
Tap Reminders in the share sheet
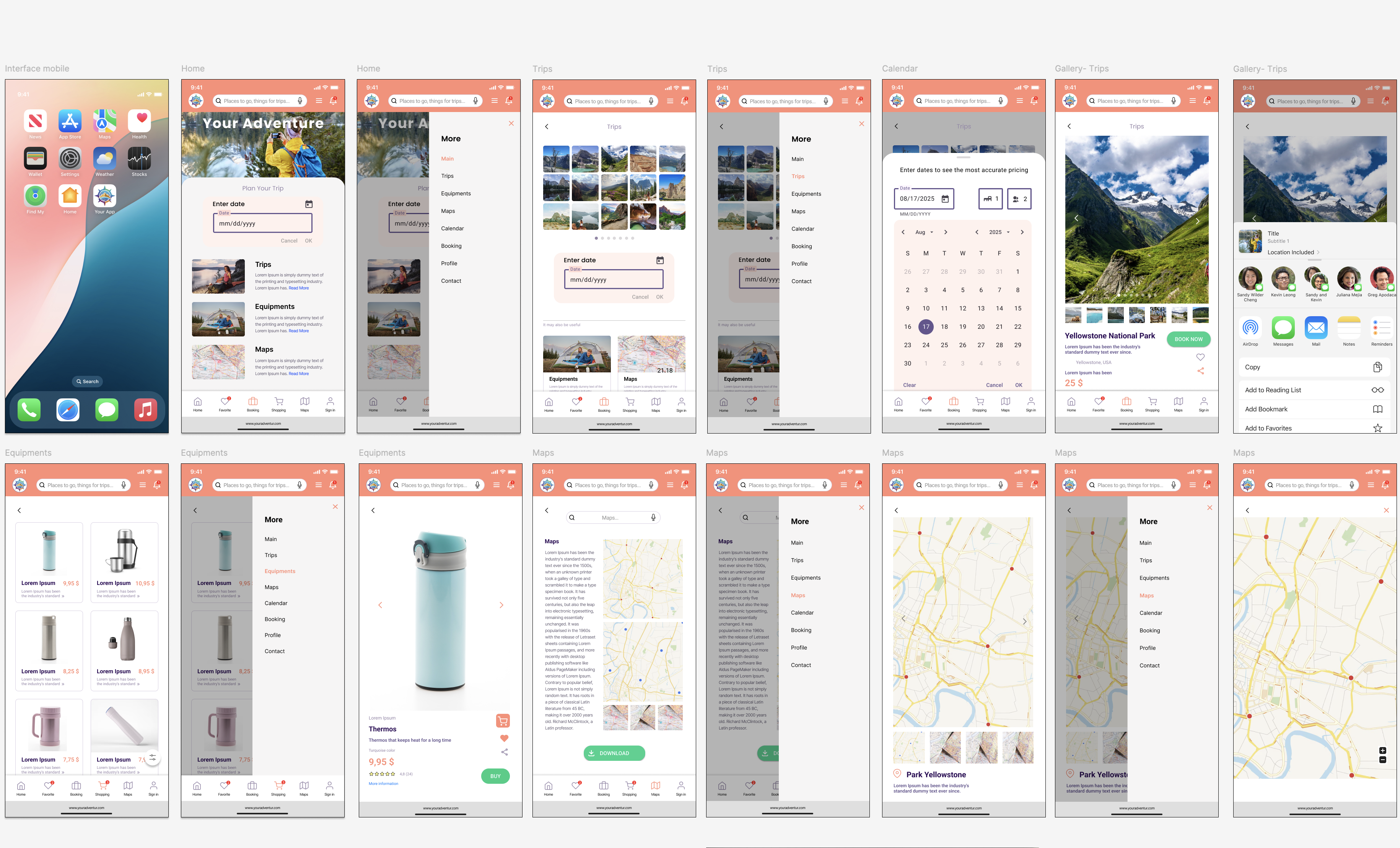coord(1382,328)
